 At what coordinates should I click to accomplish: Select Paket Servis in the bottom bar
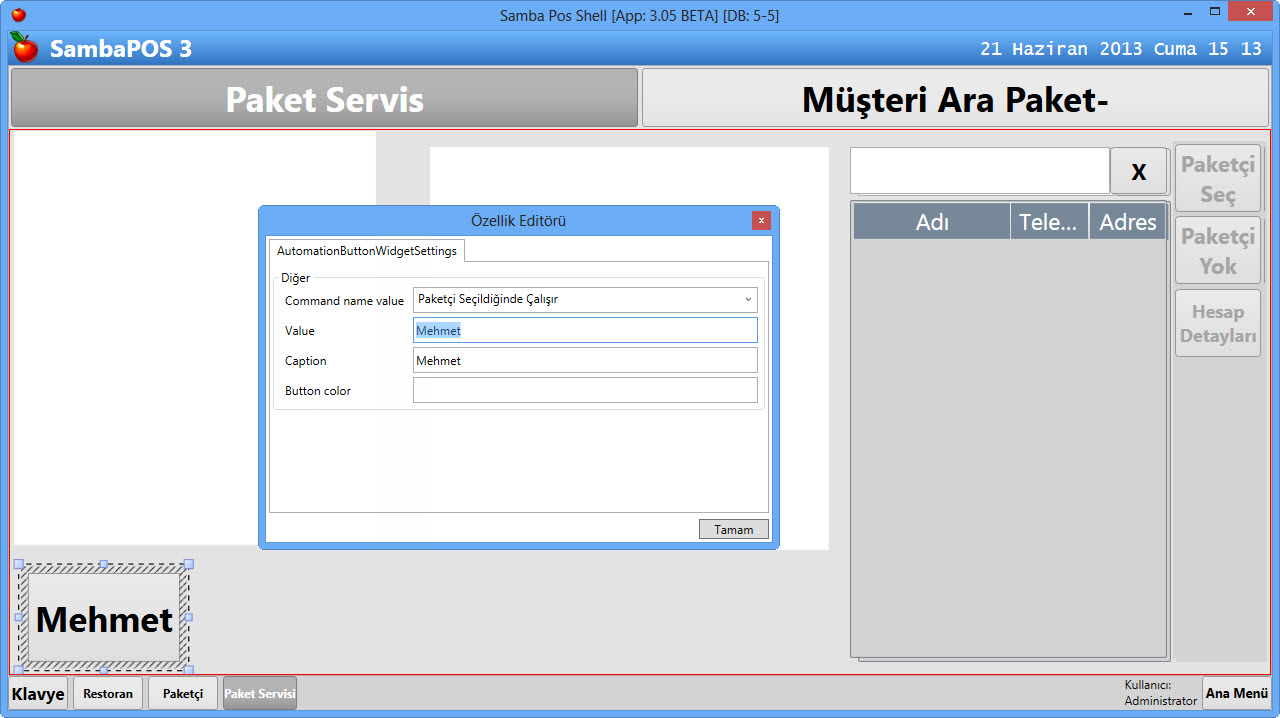(259, 692)
